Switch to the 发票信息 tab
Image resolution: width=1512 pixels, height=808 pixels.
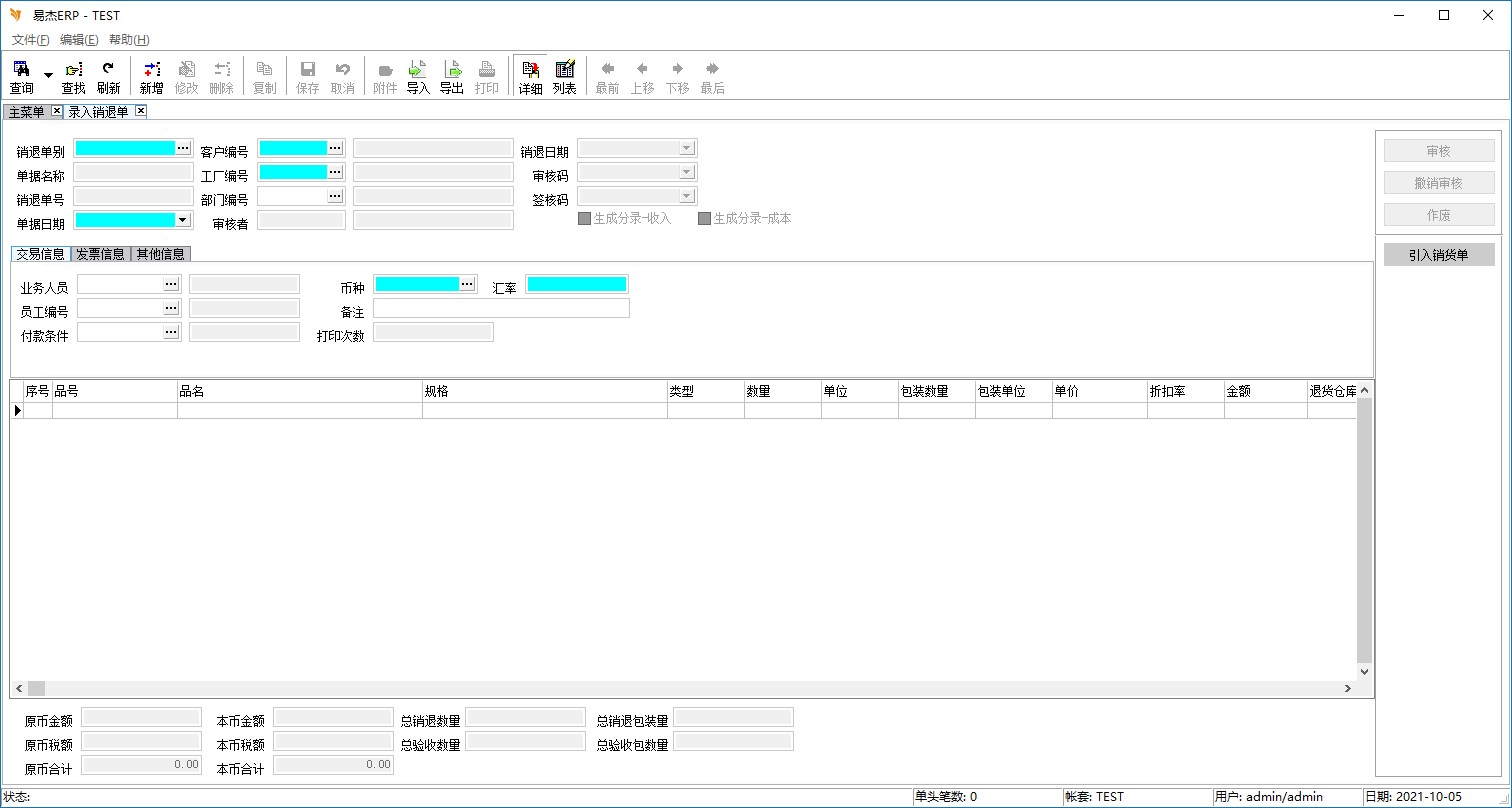(100, 254)
